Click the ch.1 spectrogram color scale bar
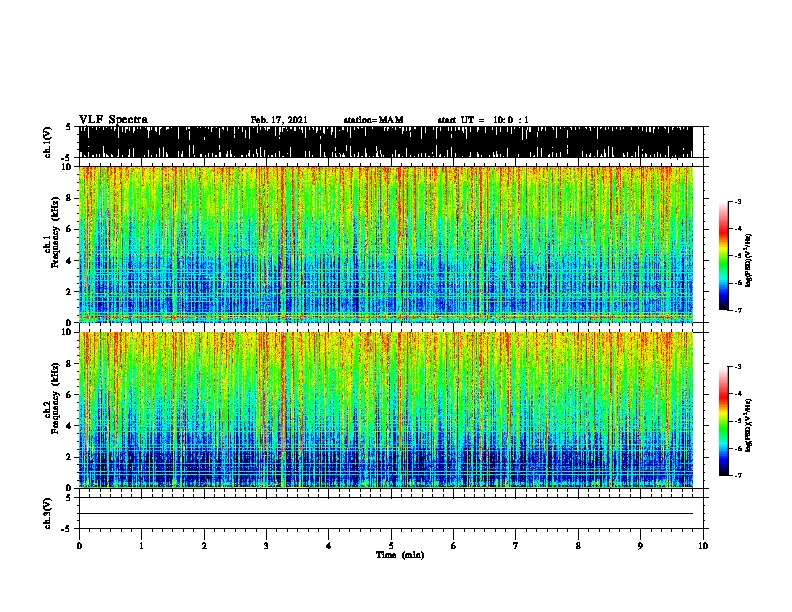This screenshot has width=792, height=612. (x=724, y=256)
